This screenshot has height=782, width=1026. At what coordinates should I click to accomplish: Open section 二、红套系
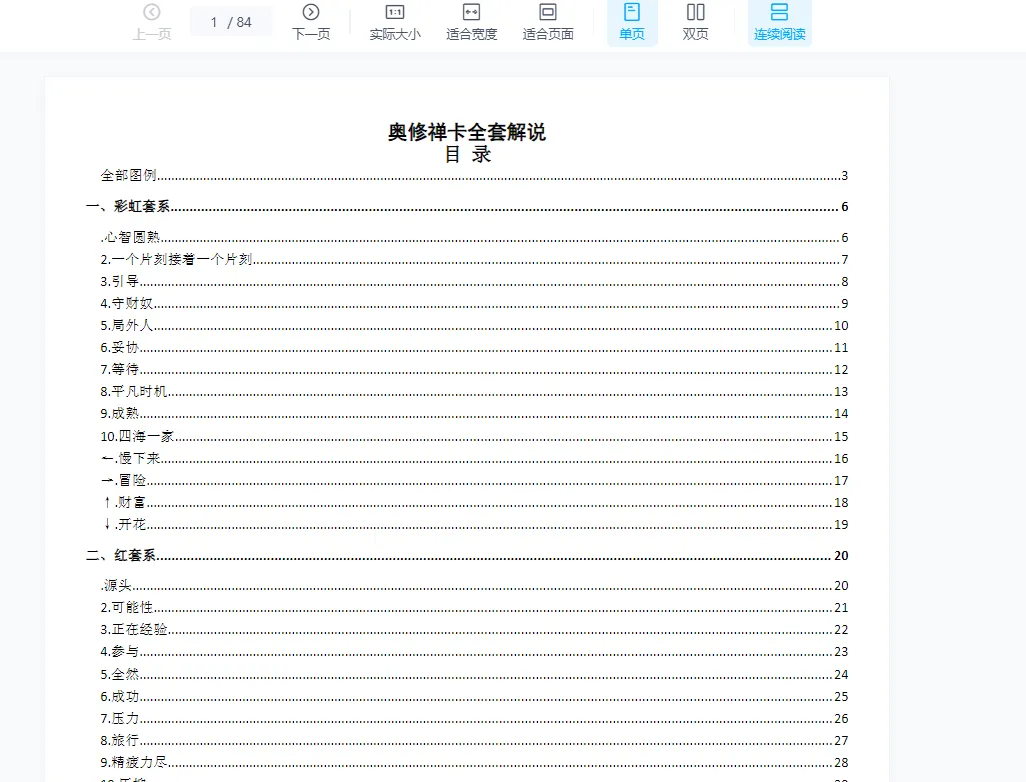tap(467, 556)
